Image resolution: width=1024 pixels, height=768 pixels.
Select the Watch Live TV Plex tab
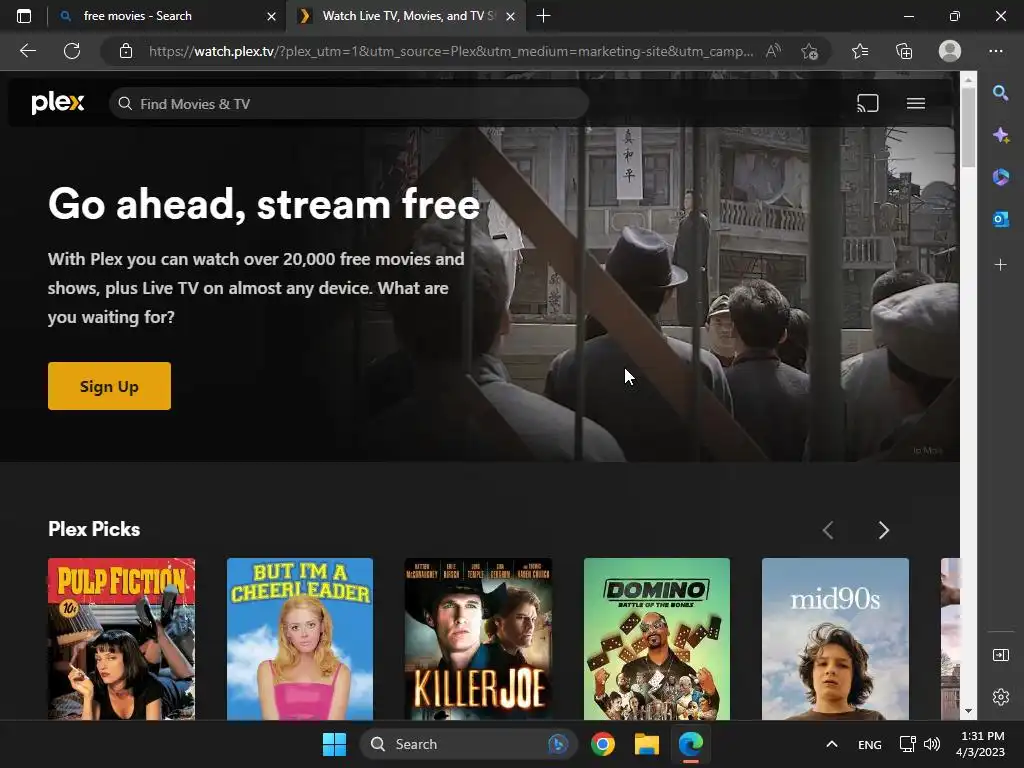coord(405,16)
